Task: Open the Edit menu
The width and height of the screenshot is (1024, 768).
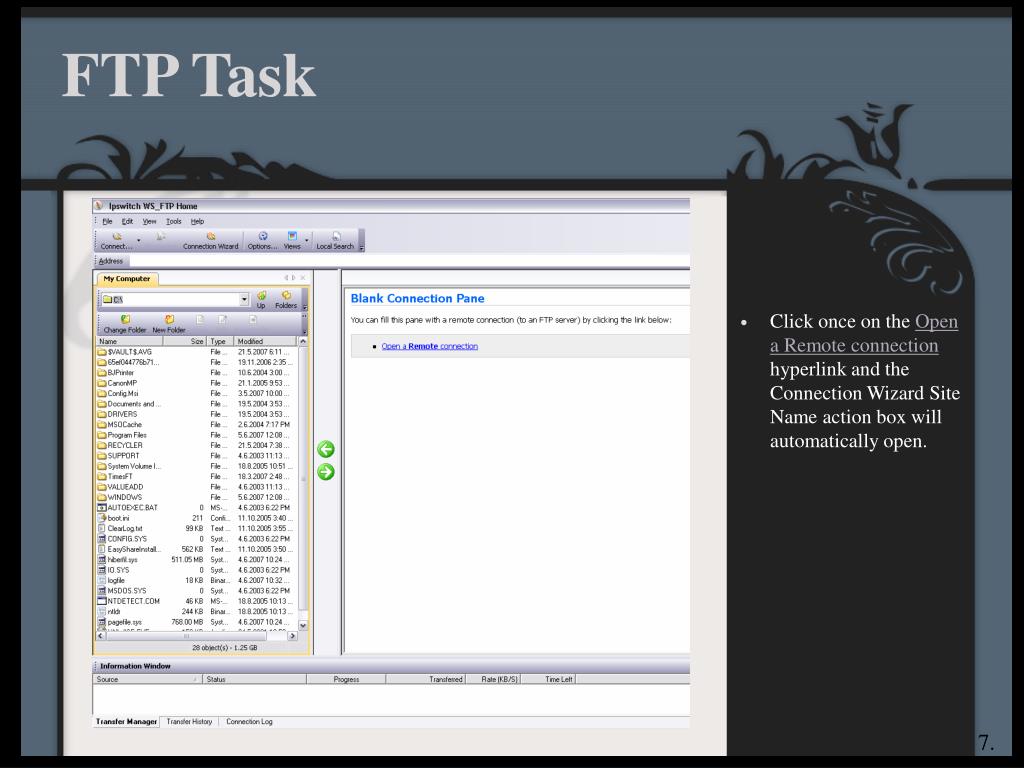Action: pos(127,221)
